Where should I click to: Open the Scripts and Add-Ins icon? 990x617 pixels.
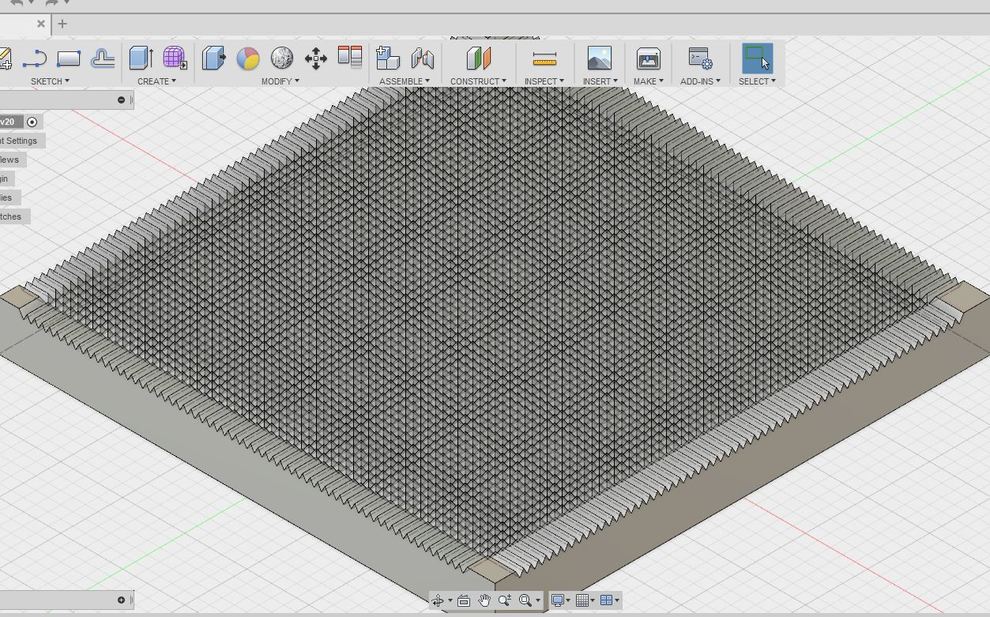tap(700, 59)
